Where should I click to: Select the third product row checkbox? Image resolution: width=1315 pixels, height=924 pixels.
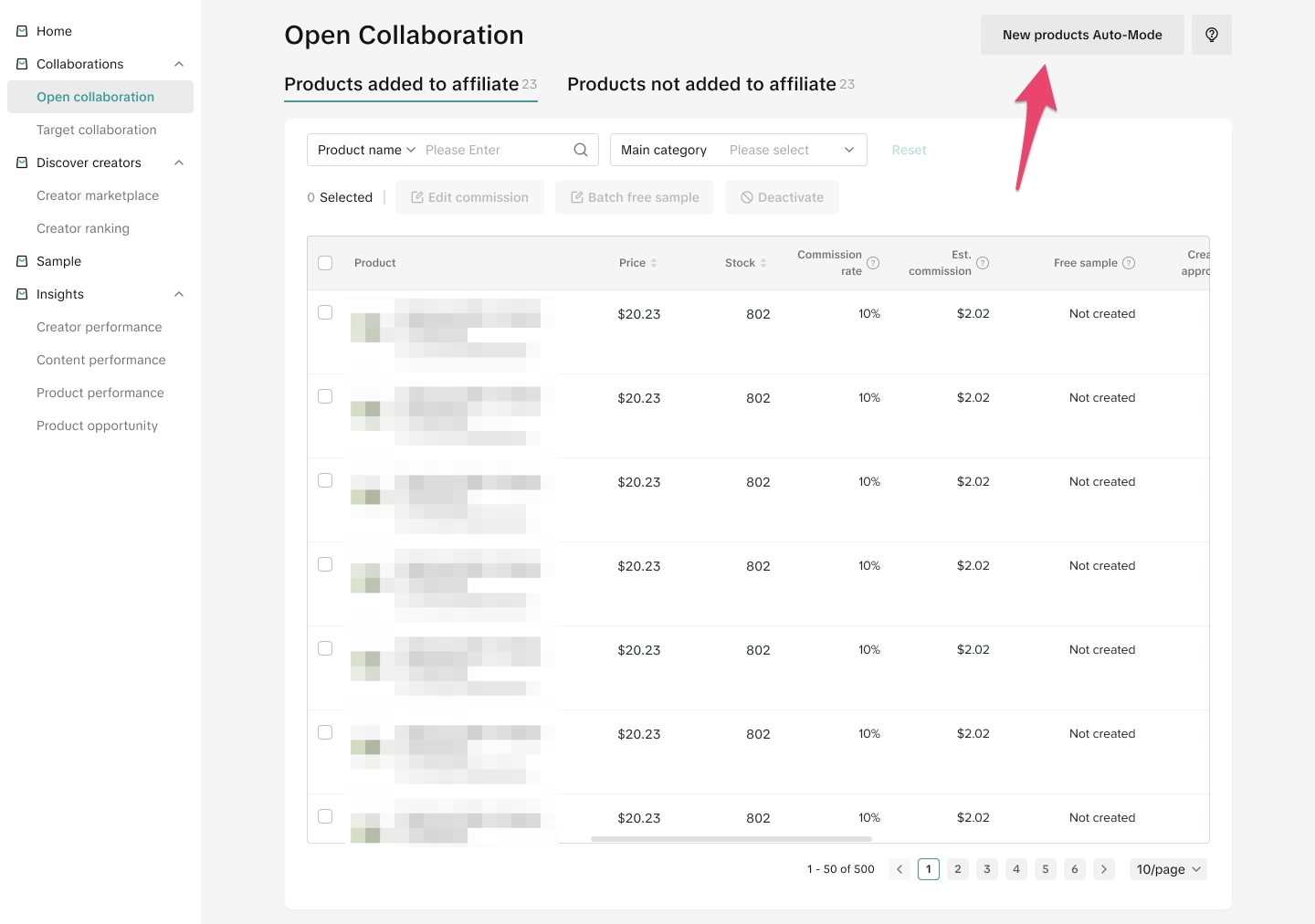pyautogui.click(x=325, y=480)
